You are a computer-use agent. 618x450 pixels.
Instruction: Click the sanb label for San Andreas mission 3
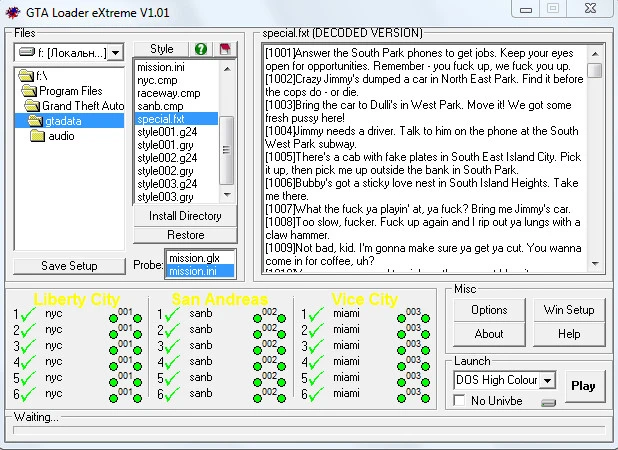coord(201,345)
